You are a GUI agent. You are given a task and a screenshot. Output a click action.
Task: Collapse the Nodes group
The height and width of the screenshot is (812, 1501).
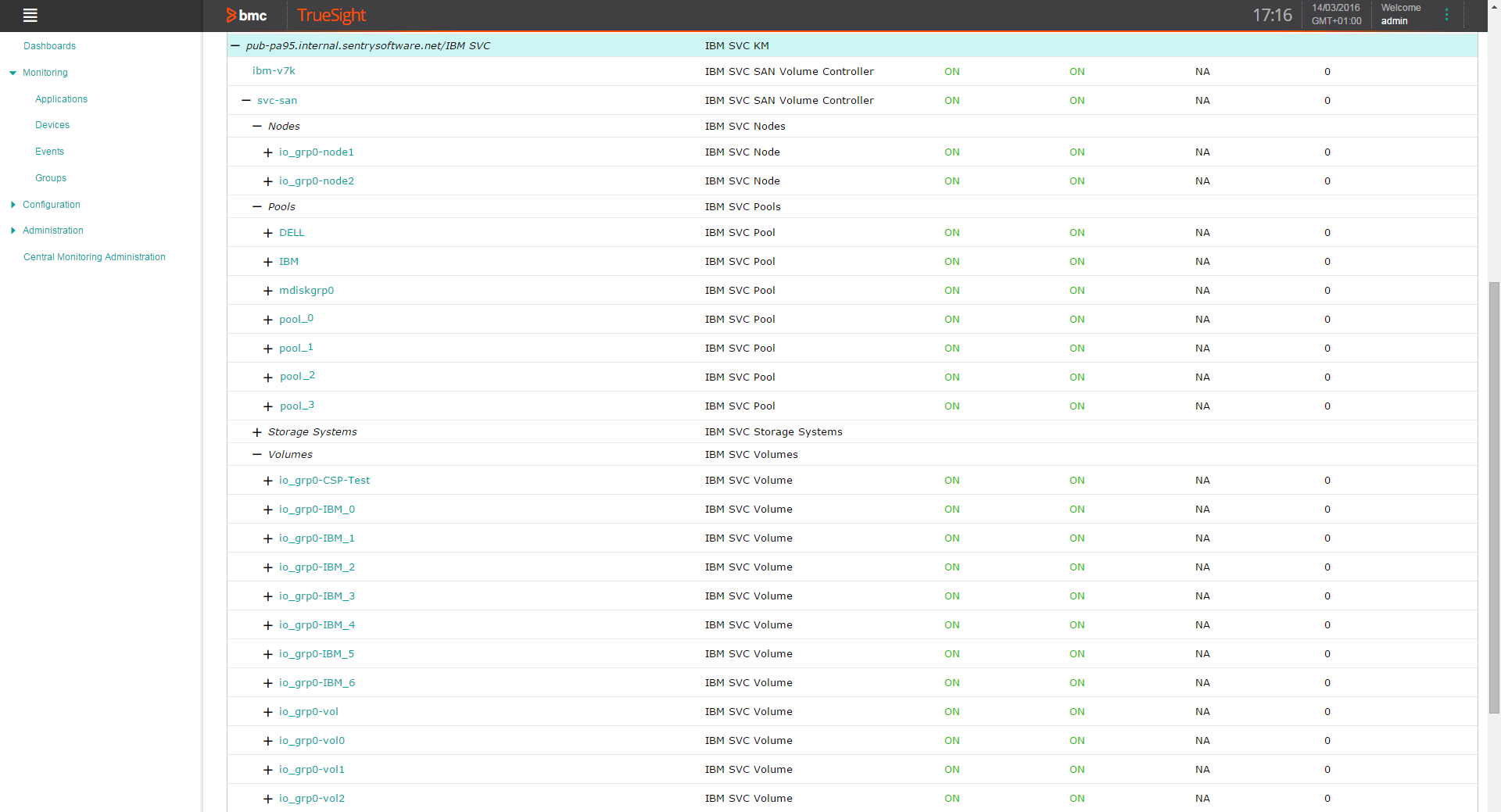[x=257, y=127]
